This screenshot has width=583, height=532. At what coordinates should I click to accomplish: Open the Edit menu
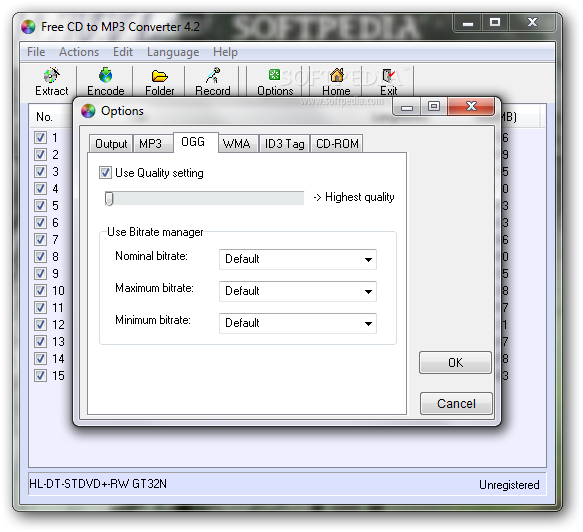pyautogui.click(x=123, y=52)
